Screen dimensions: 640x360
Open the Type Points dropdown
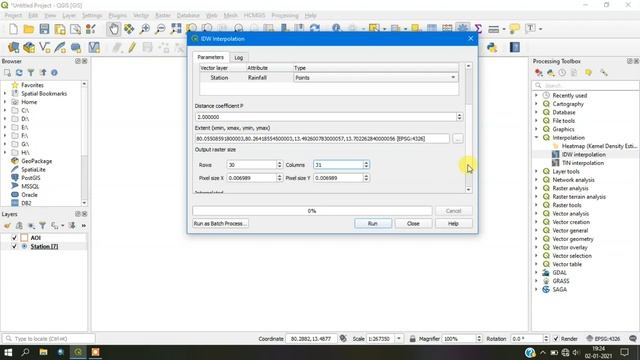tap(376, 78)
